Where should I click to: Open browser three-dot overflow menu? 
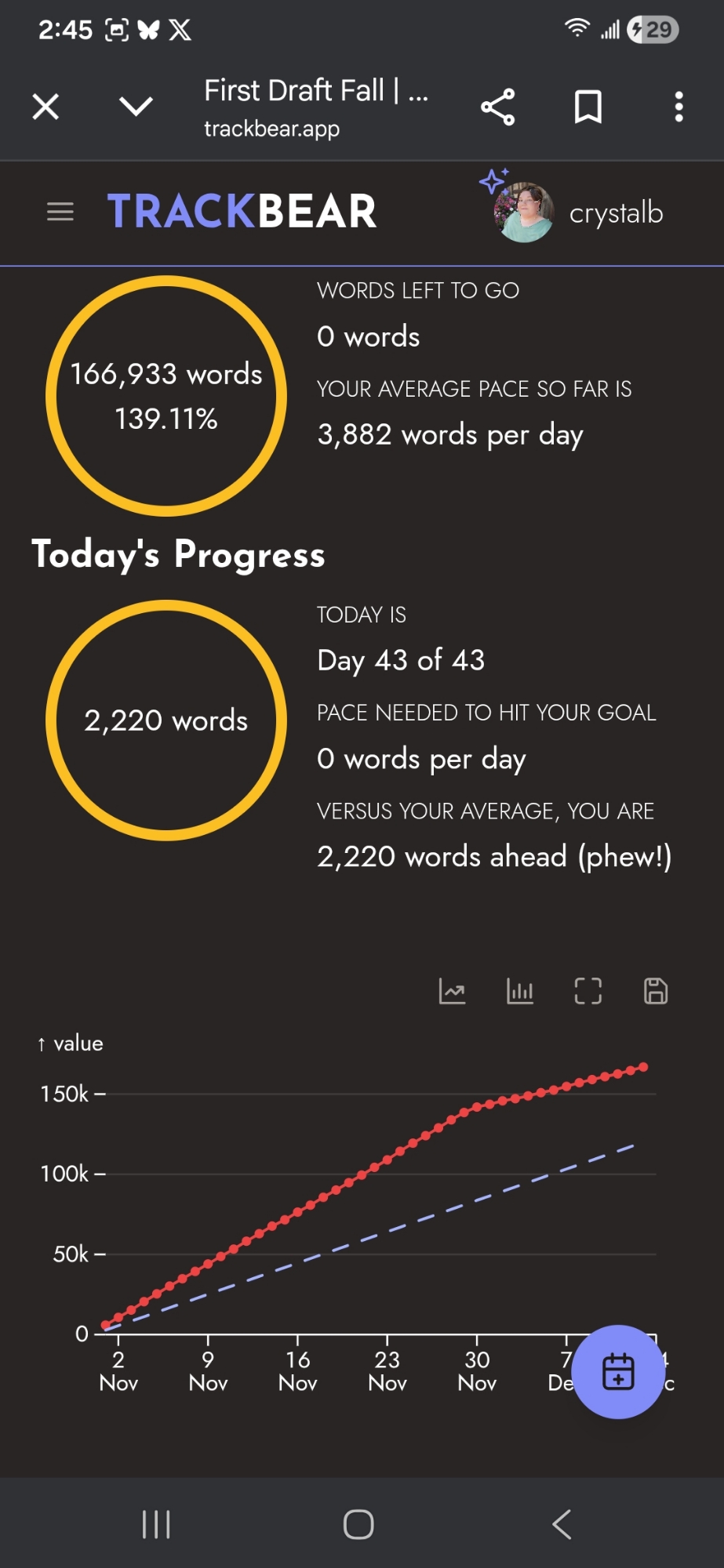click(x=679, y=107)
